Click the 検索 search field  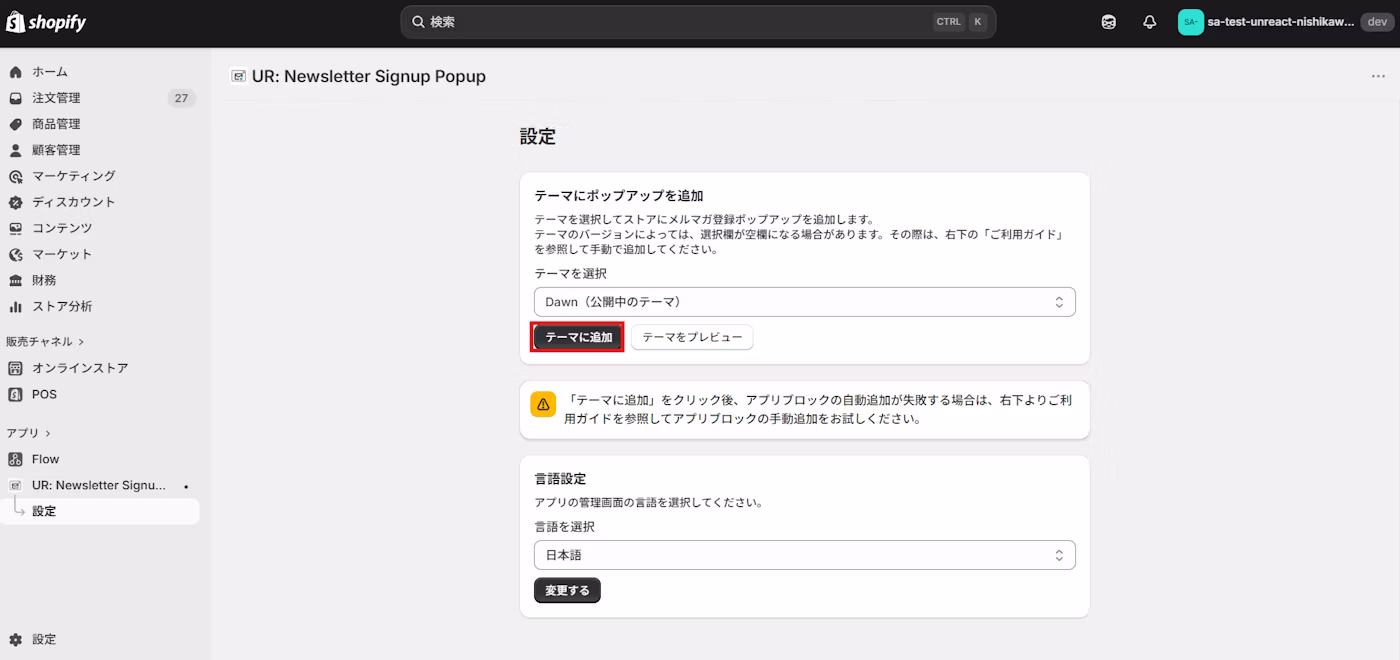pos(700,21)
